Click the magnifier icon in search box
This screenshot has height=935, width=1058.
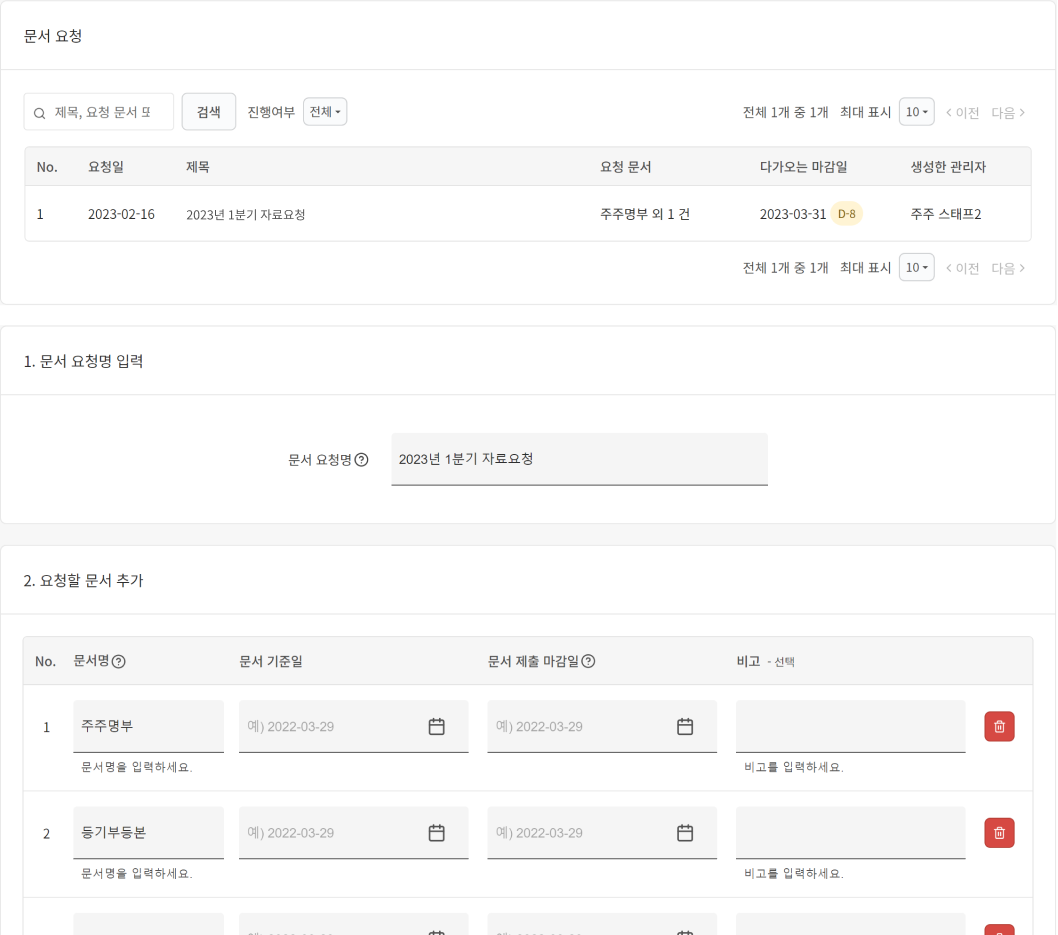(x=40, y=113)
